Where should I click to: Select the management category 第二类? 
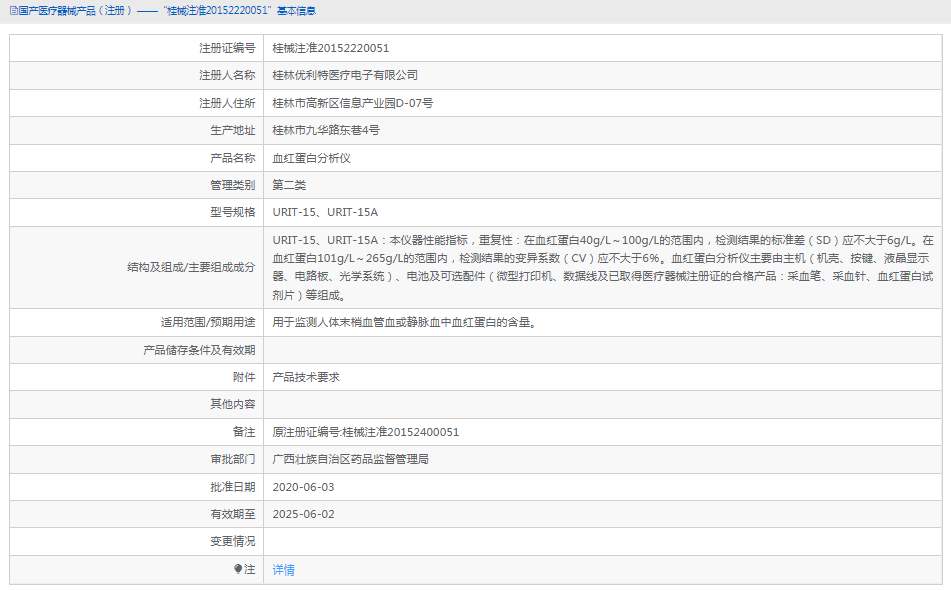click(x=290, y=184)
